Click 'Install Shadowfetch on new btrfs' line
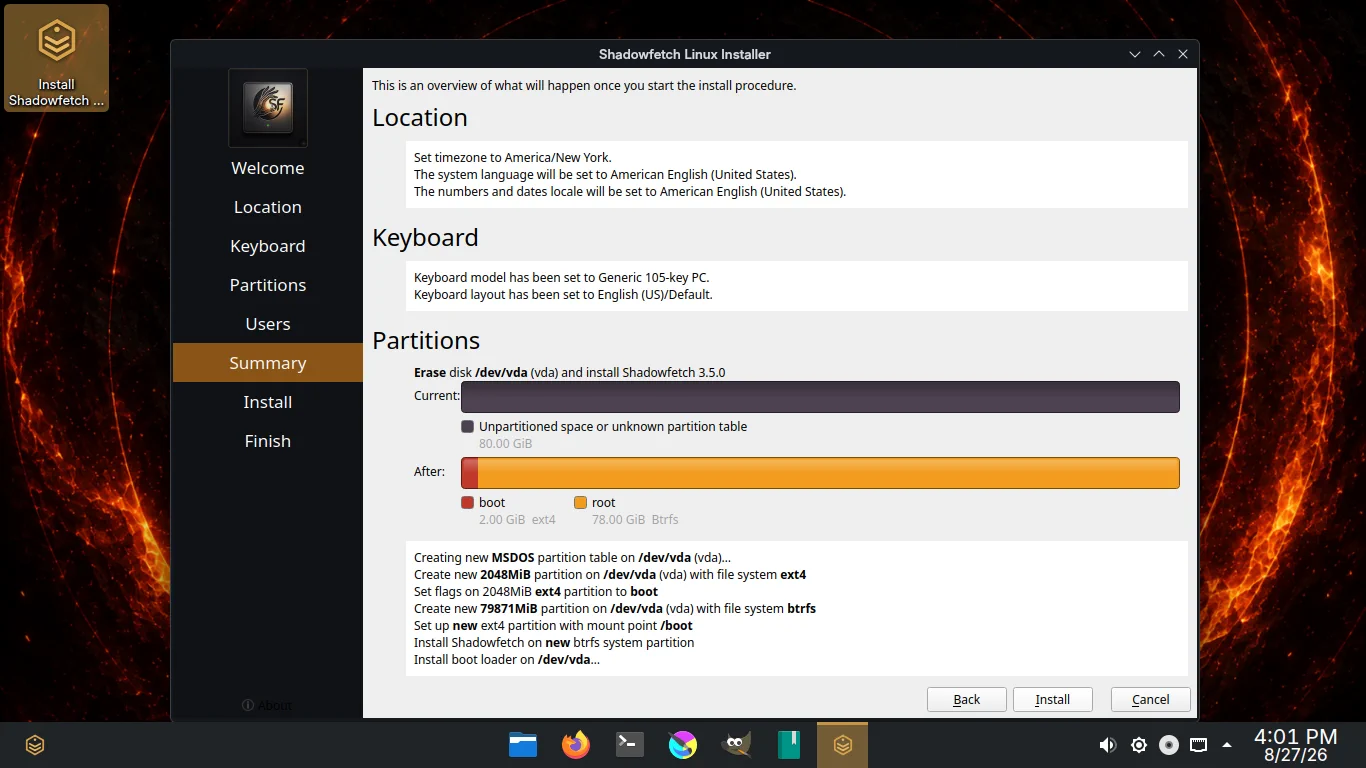 [554, 642]
